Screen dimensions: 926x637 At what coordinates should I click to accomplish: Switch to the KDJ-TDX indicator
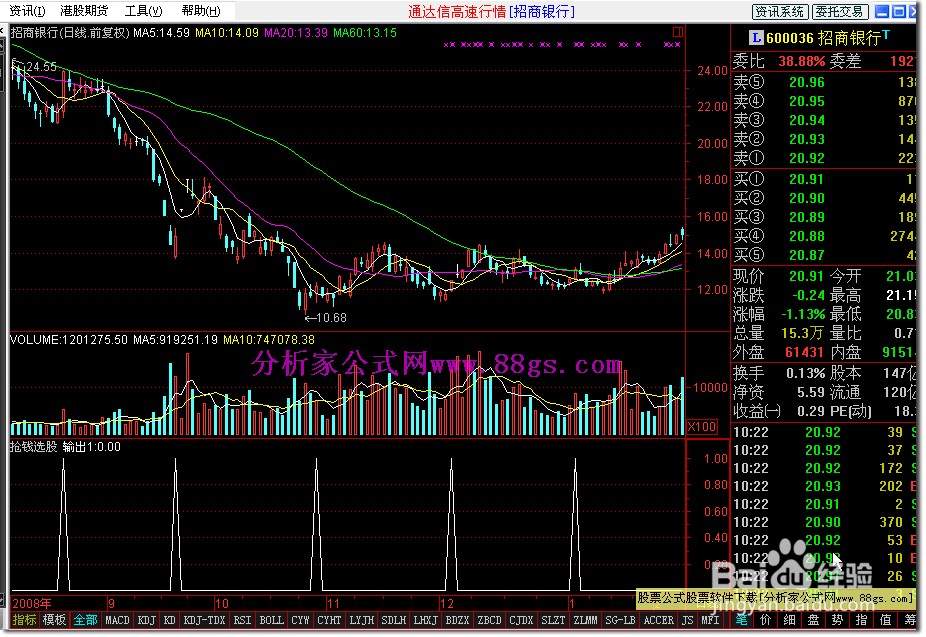pyautogui.click(x=204, y=620)
